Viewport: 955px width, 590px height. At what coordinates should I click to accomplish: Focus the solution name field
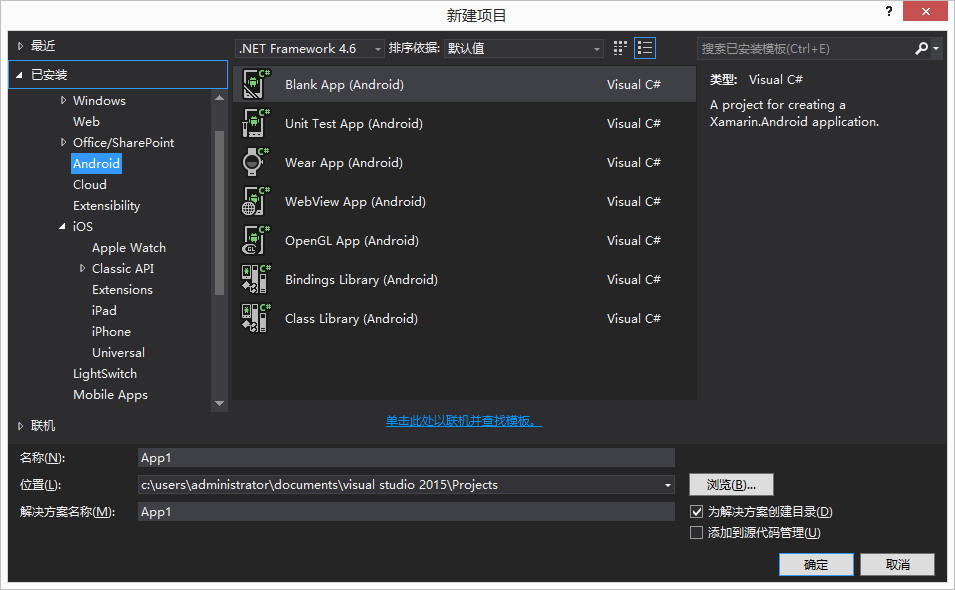406,511
